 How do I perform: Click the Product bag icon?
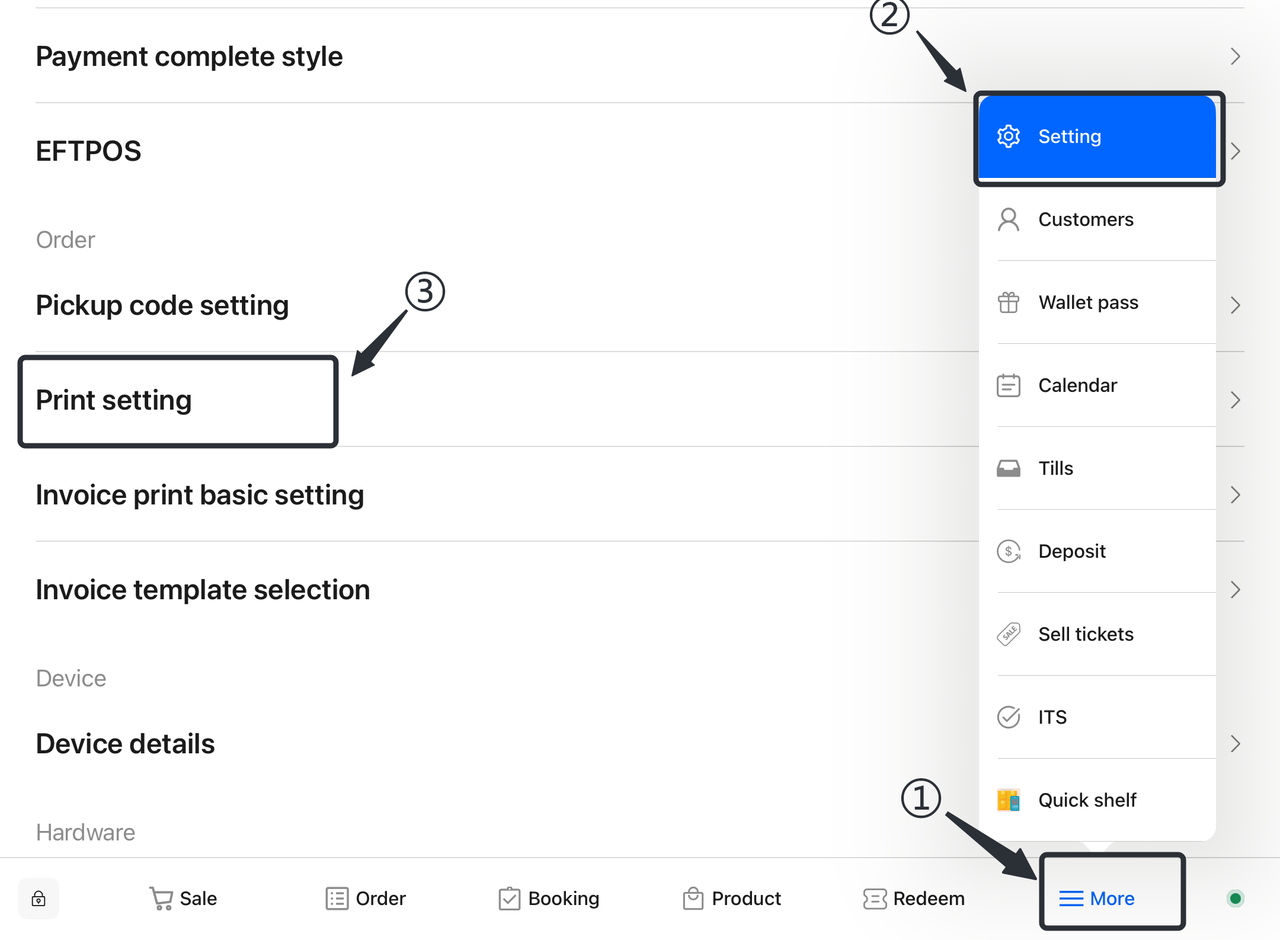(693, 898)
